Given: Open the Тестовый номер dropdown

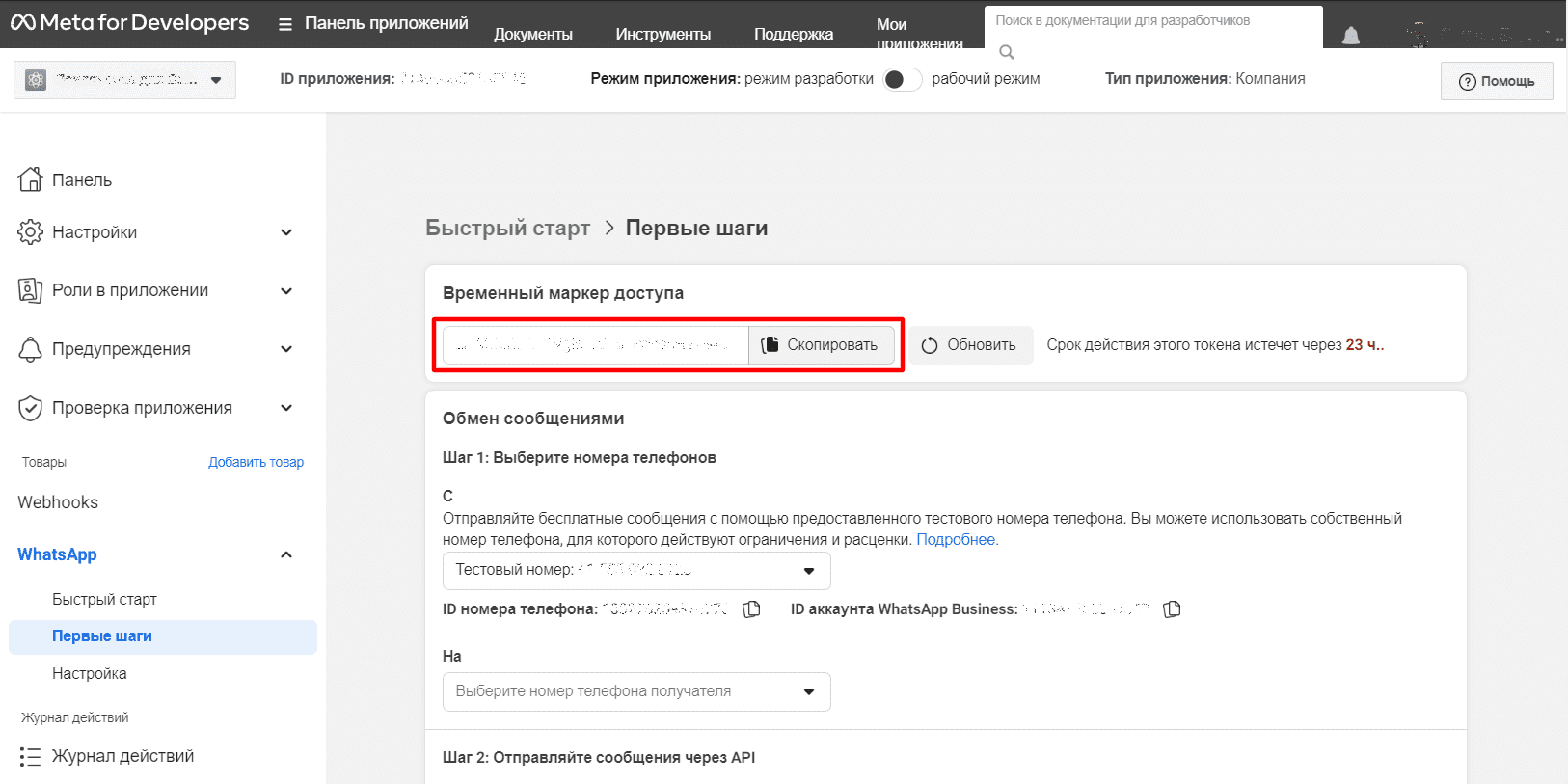Looking at the screenshot, I should point(636,571).
